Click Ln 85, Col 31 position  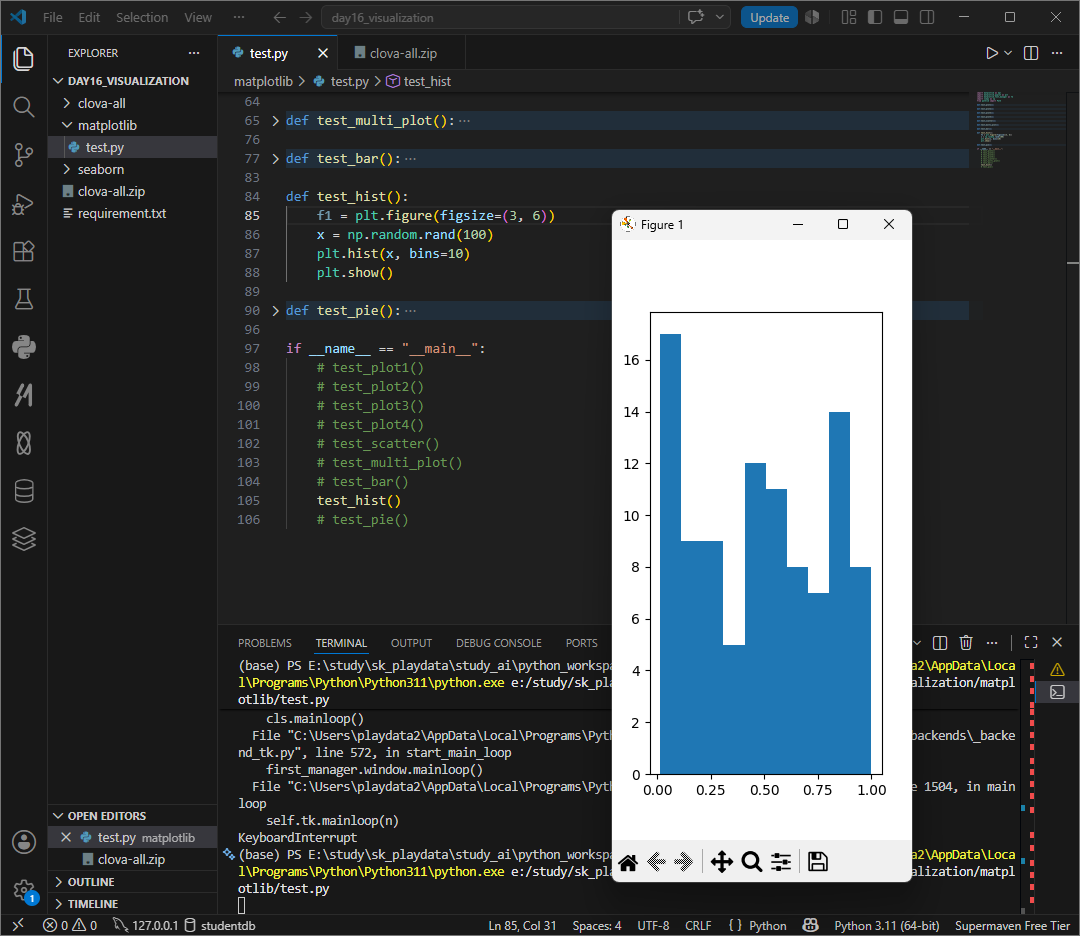click(522, 926)
